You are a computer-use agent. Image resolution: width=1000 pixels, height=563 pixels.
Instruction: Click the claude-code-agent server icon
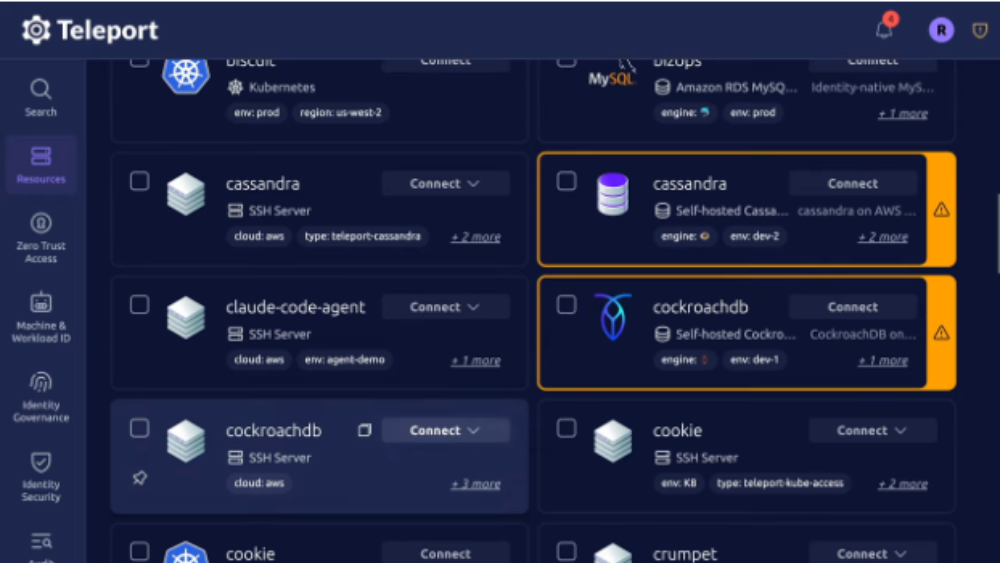[x=186, y=318]
